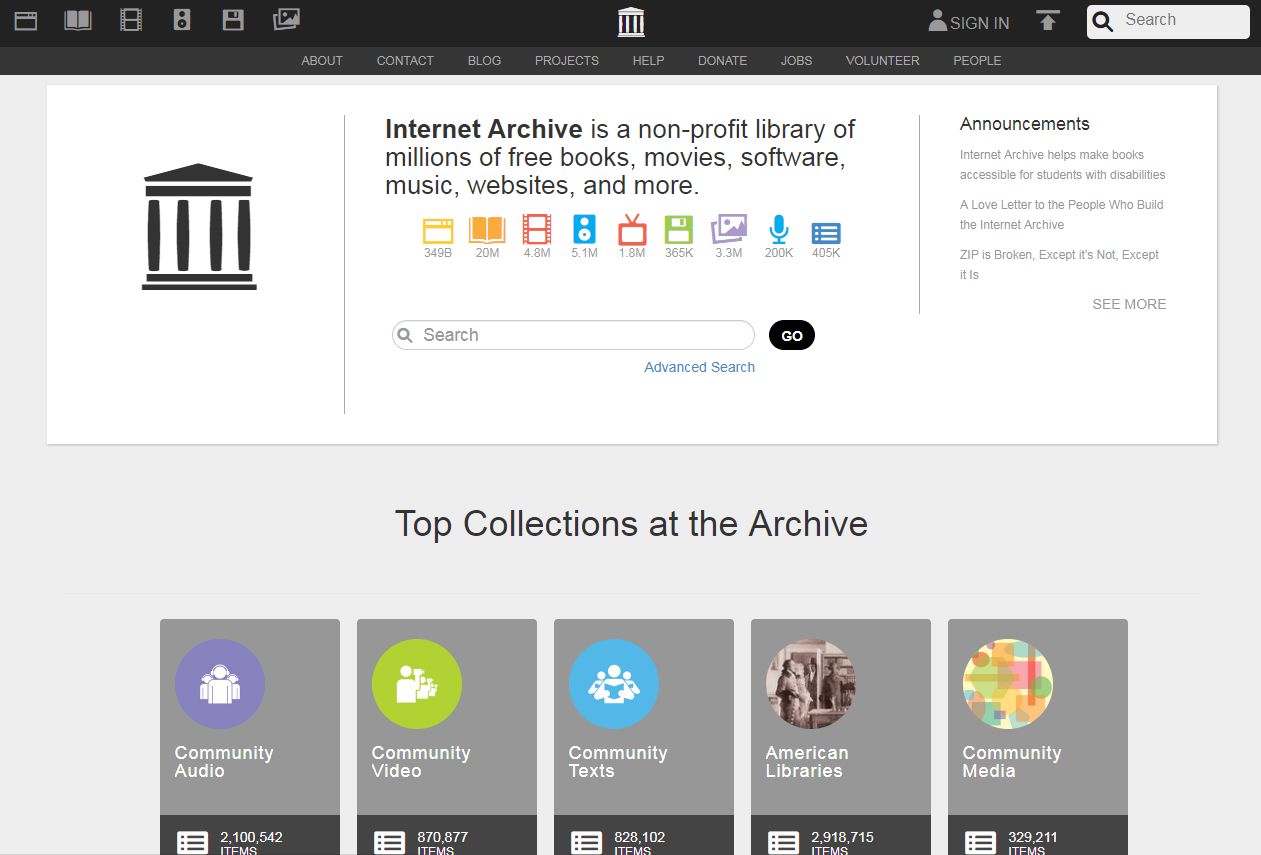
Task: Click the Community Audio title
Action: (224, 762)
